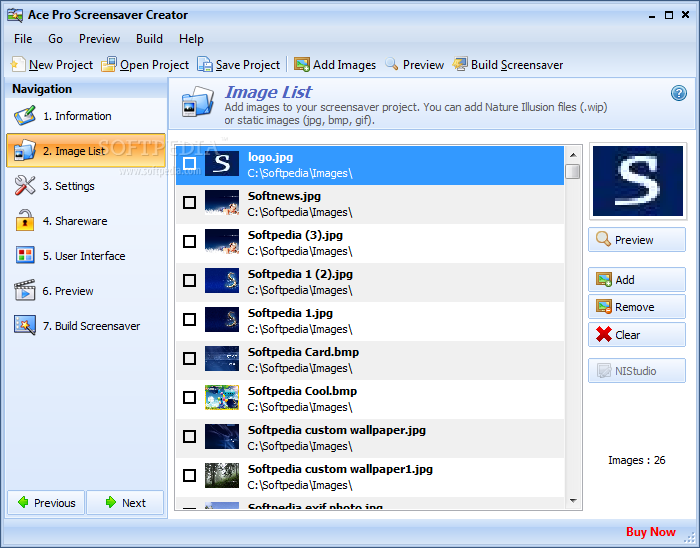
Task: Go to the 1. Information step
Action: [86, 116]
